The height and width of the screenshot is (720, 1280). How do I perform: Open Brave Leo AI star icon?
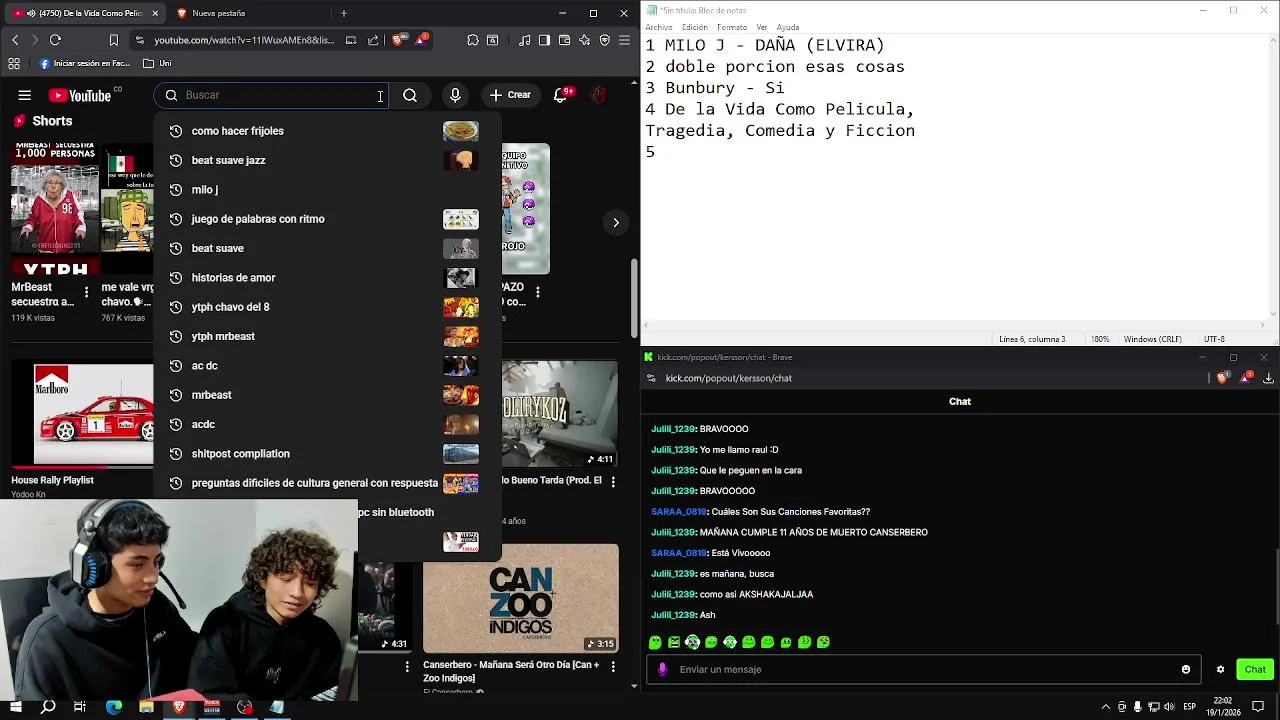pos(584,40)
